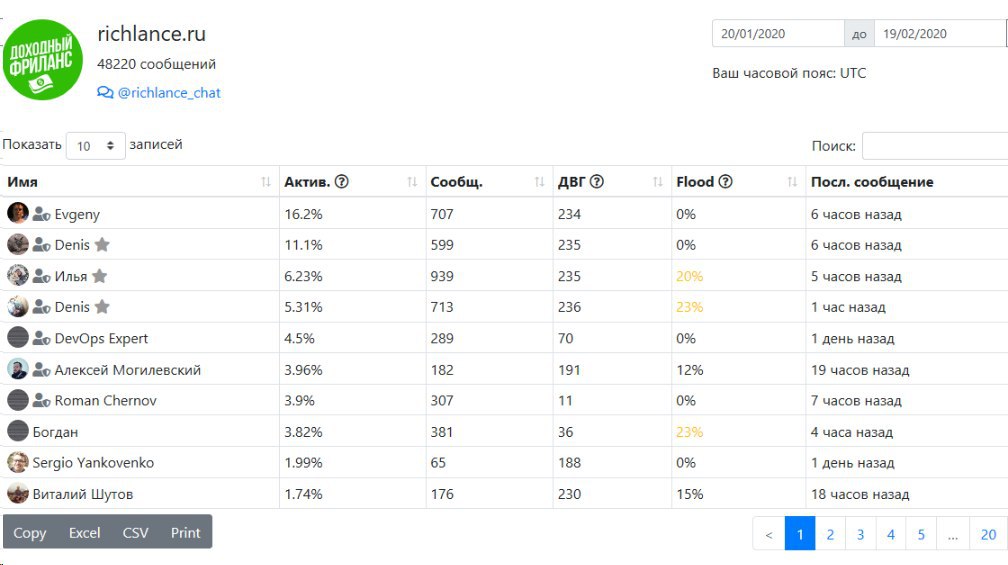Screen dimensions: 1008x565
Task: Open the Flood column help icon
Action: tap(725, 182)
